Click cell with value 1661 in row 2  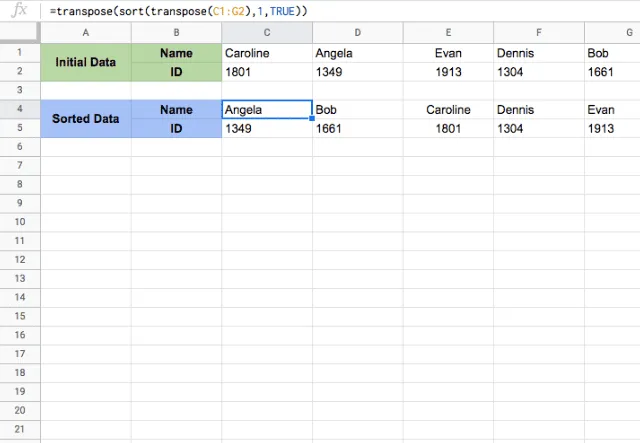click(x=612, y=72)
